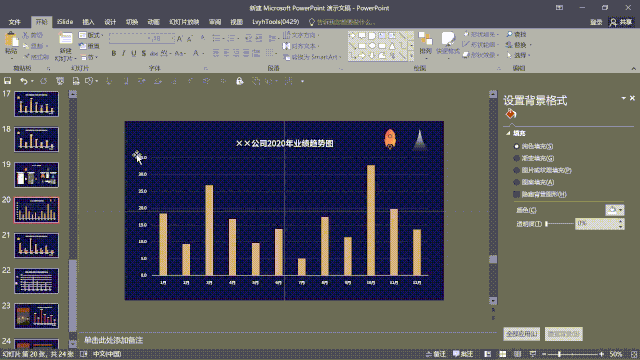Viewport: 640px width, 360px height.
Task: Collapse the Fill (填充) section
Action: pyautogui.click(x=508, y=133)
